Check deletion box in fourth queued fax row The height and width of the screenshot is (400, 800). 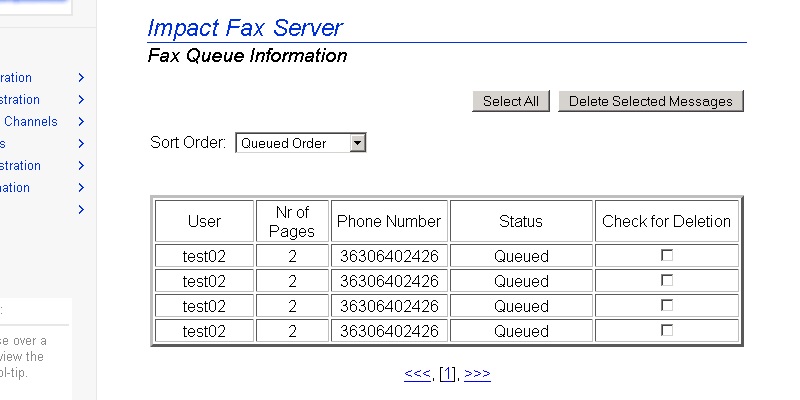[x=667, y=330]
